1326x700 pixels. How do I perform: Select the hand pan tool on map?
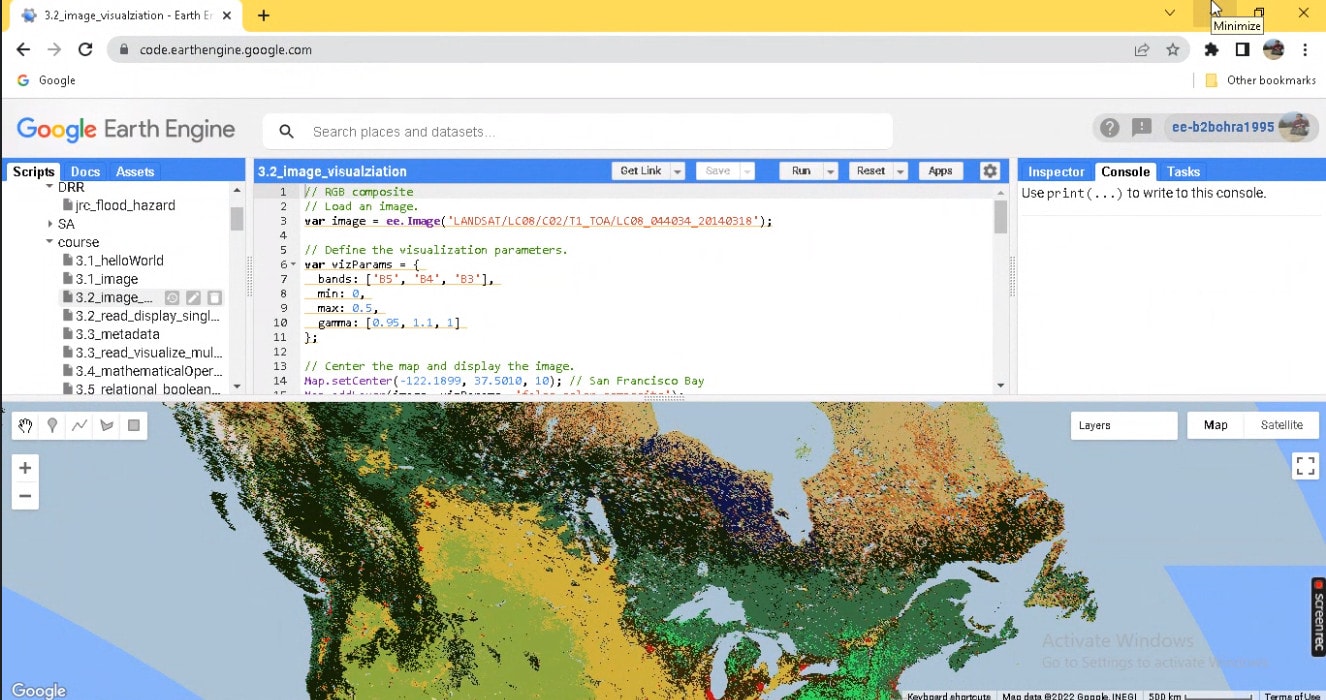25,426
